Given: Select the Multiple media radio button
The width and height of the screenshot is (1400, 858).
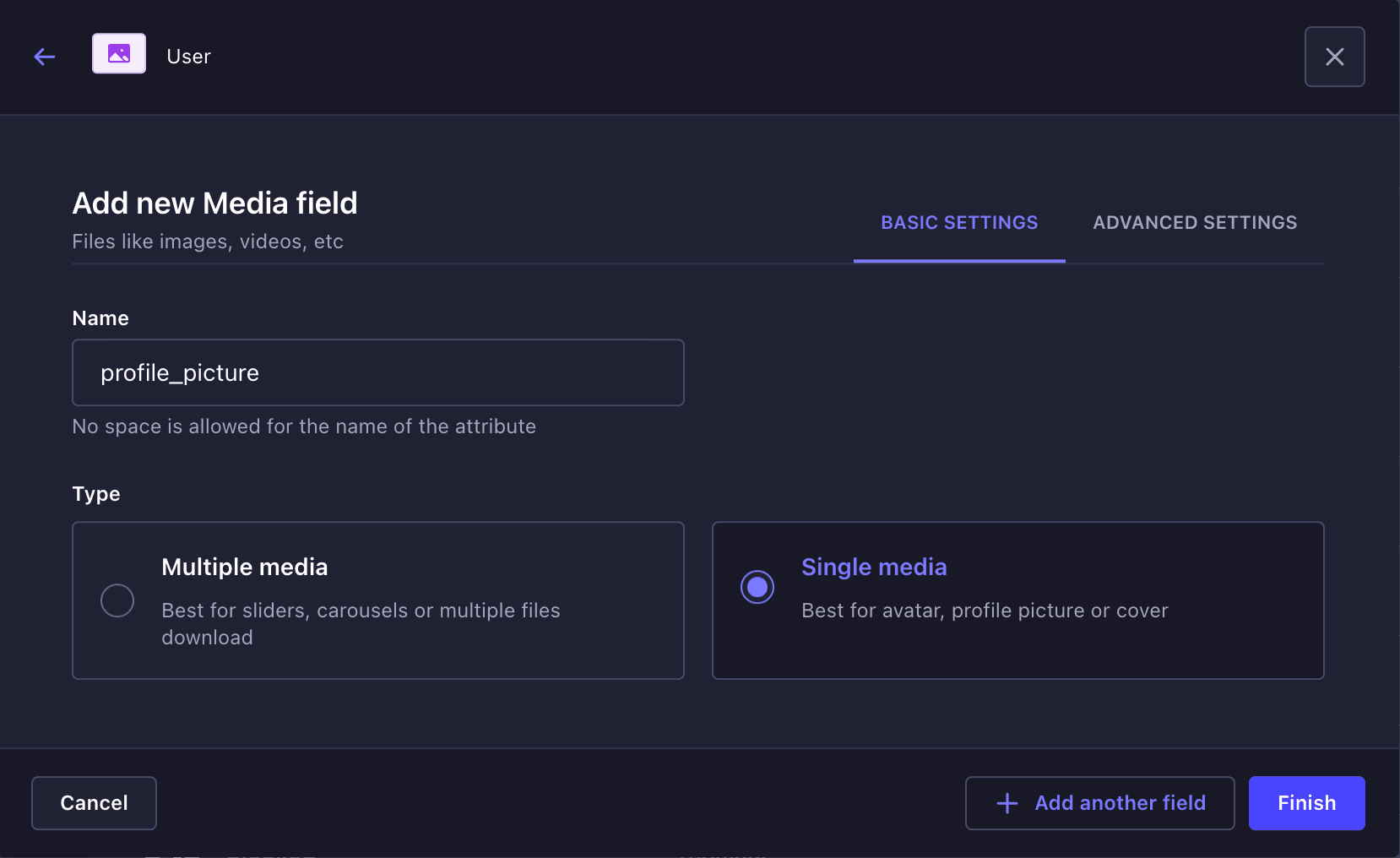Looking at the screenshot, I should pyautogui.click(x=117, y=600).
